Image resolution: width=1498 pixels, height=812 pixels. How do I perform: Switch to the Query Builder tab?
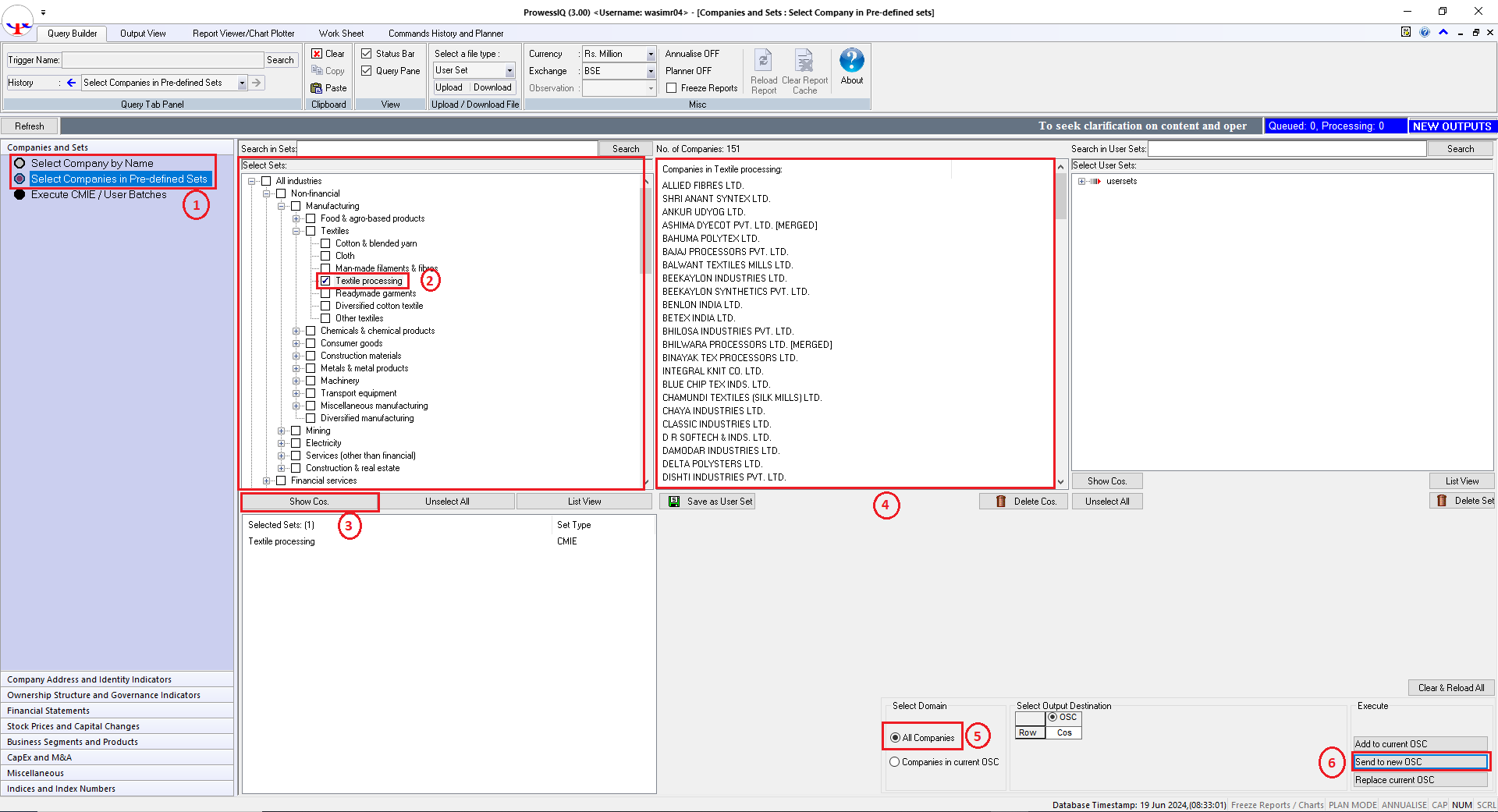(72, 34)
